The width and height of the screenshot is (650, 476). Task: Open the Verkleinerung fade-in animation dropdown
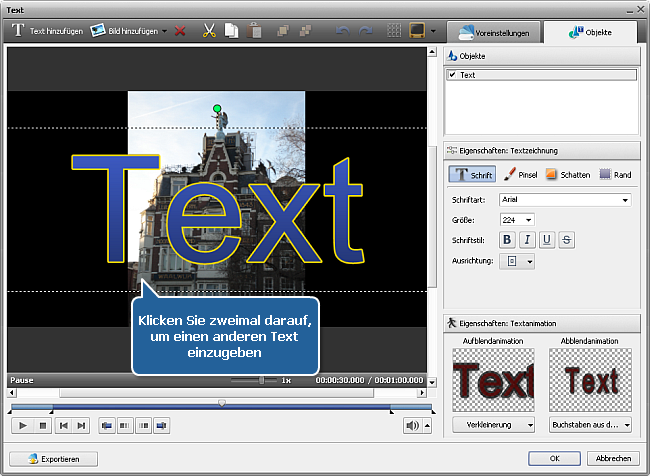pos(489,425)
